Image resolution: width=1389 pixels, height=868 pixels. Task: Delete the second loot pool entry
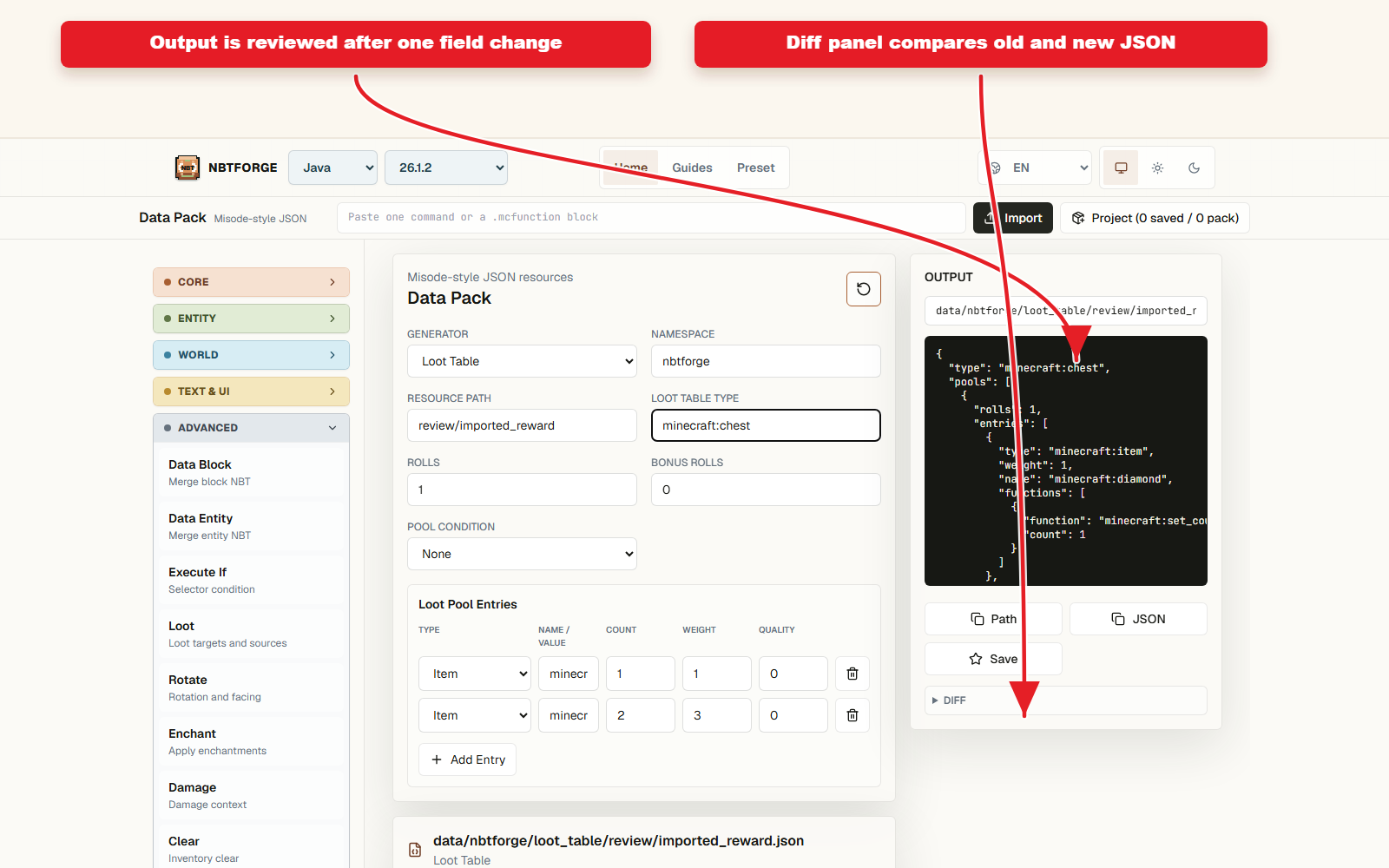(852, 715)
